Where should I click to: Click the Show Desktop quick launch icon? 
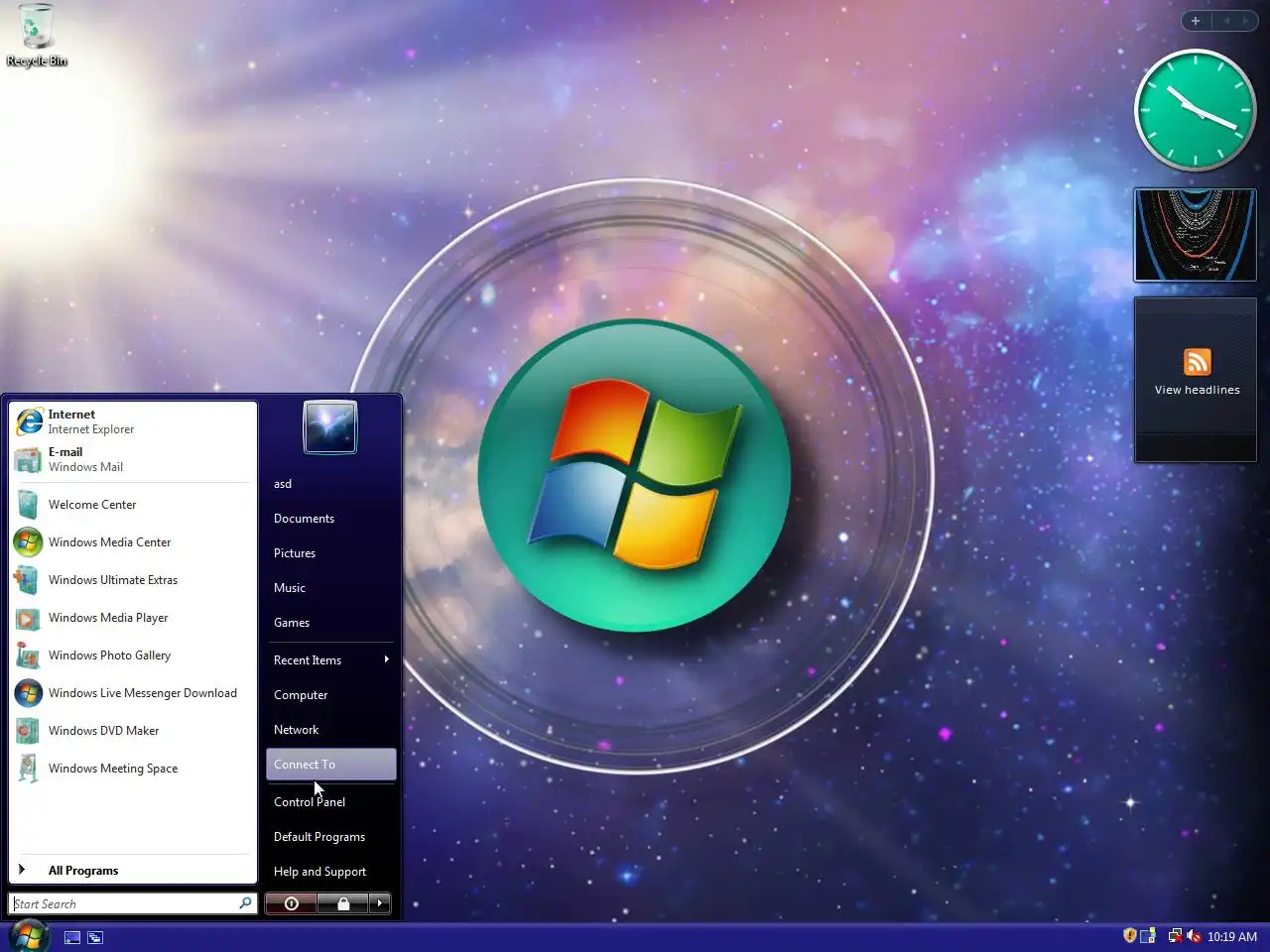[x=72, y=937]
